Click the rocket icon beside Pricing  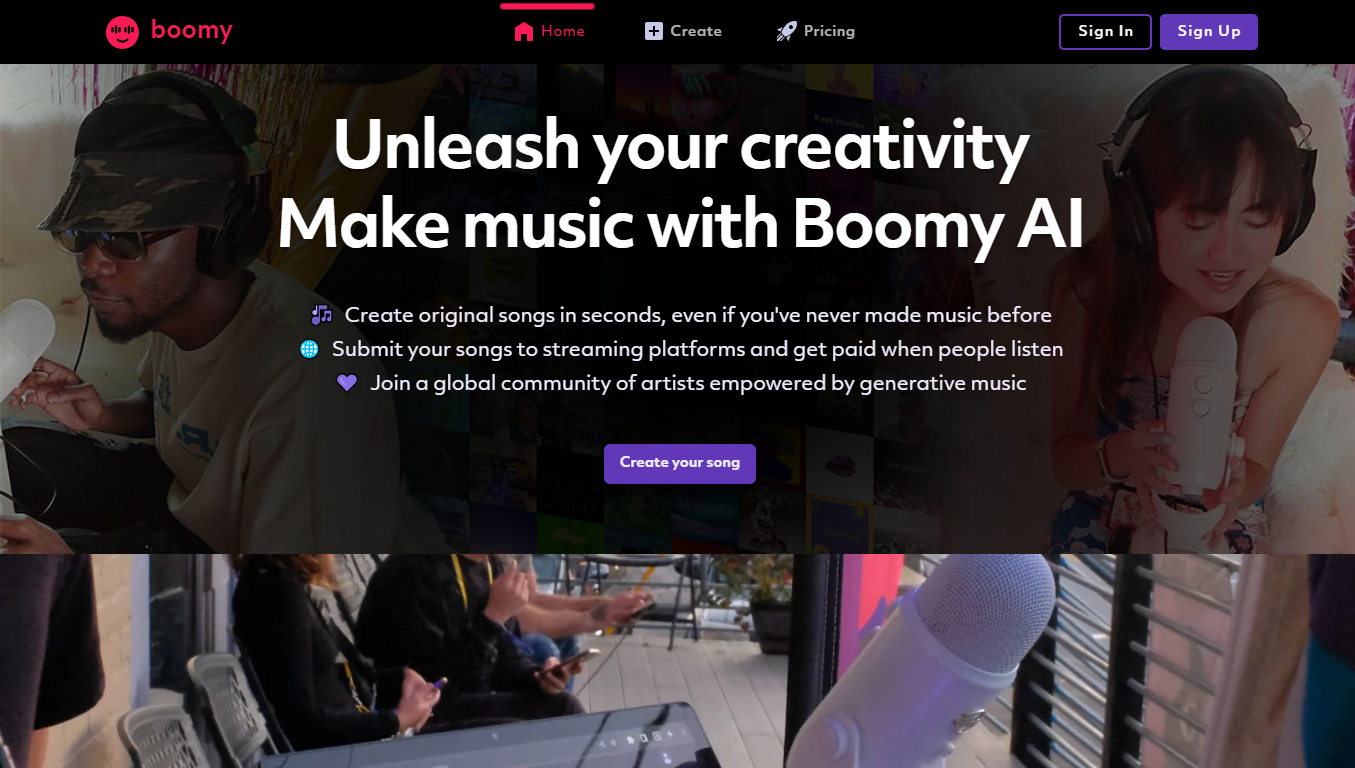pos(787,31)
